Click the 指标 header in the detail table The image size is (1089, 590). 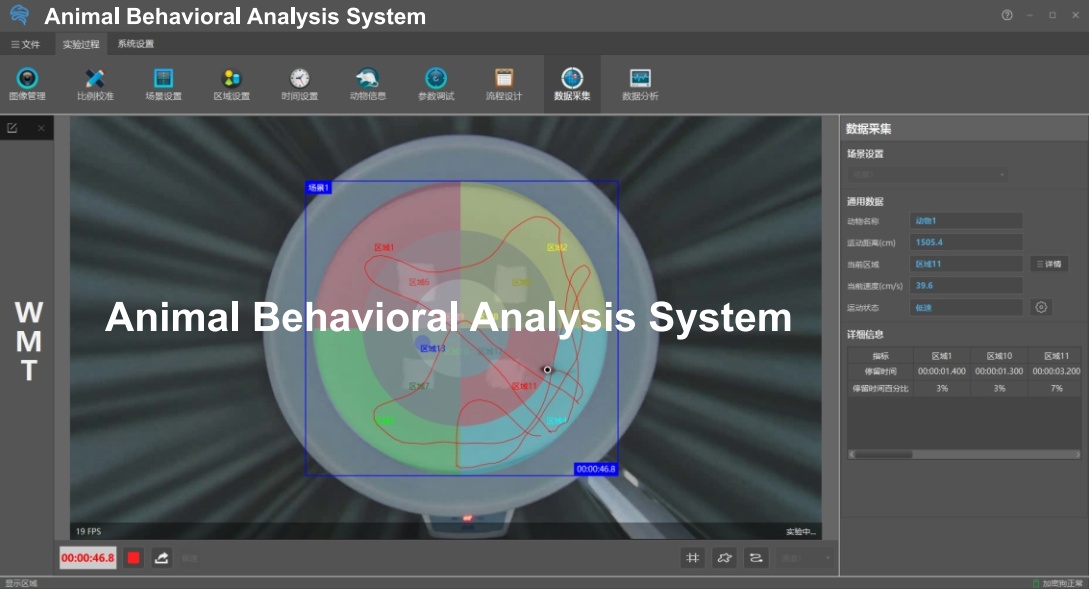point(880,355)
